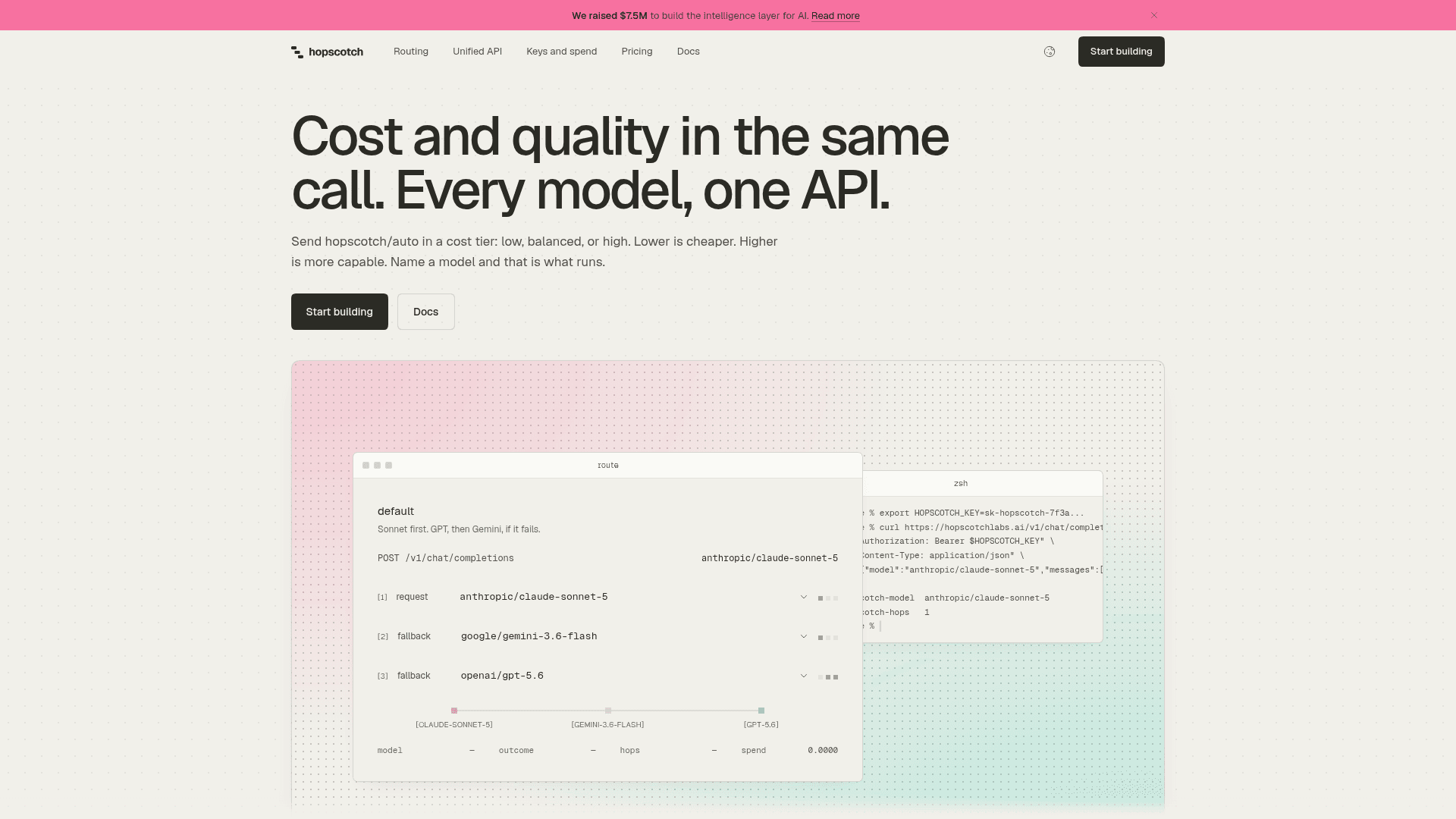This screenshot has width=1456, height=819.
Task: Click the hero Start building button
Action: point(340,312)
